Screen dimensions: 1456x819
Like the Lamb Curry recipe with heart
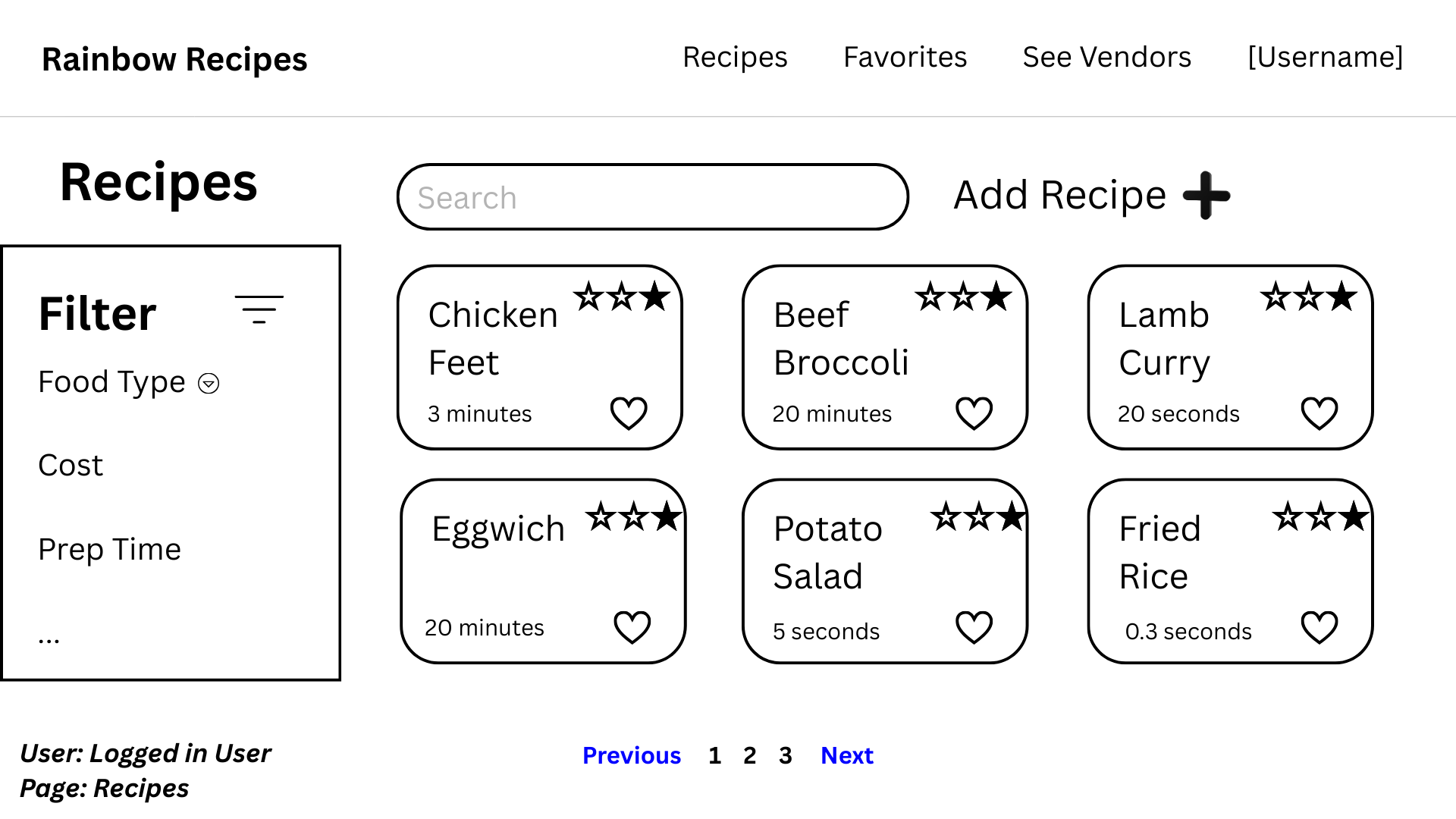tap(1319, 413)
